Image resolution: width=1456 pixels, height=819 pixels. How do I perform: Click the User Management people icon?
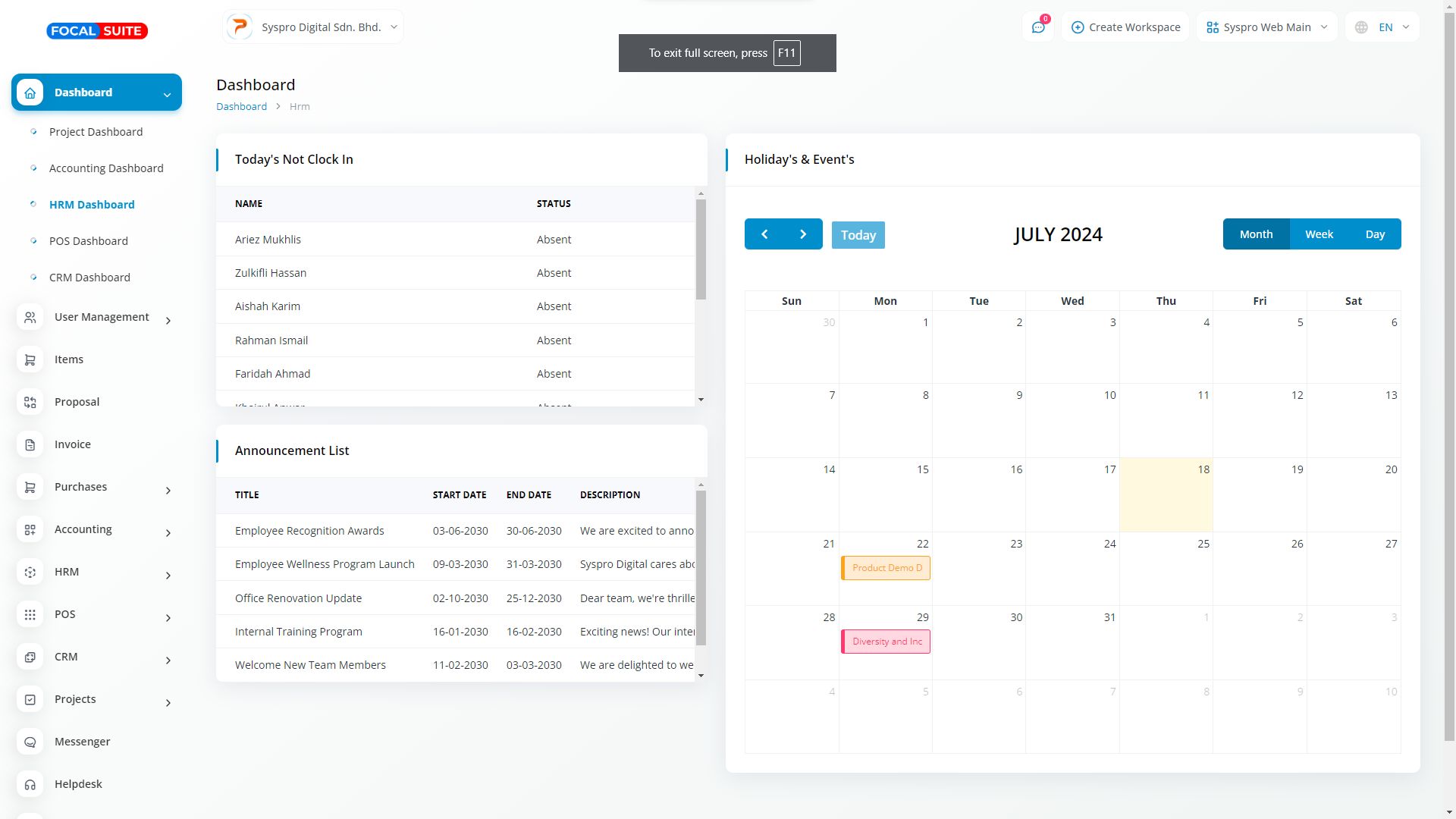[x=30, y=317]
